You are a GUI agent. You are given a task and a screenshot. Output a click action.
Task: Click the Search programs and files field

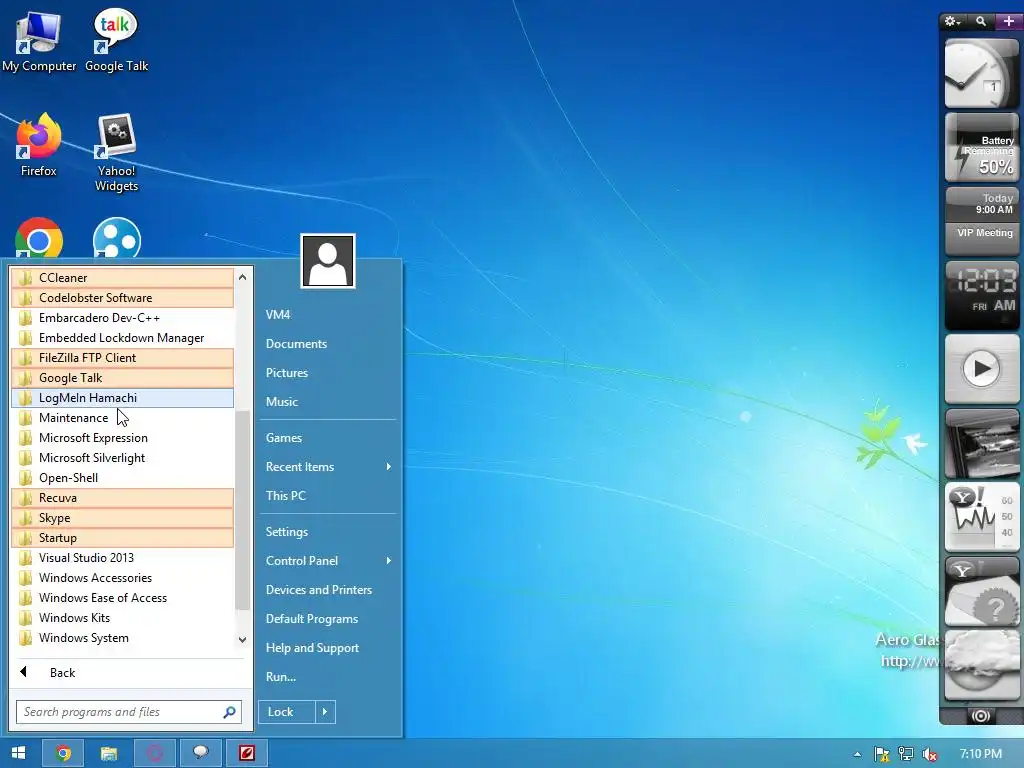(x=129, y=712)
